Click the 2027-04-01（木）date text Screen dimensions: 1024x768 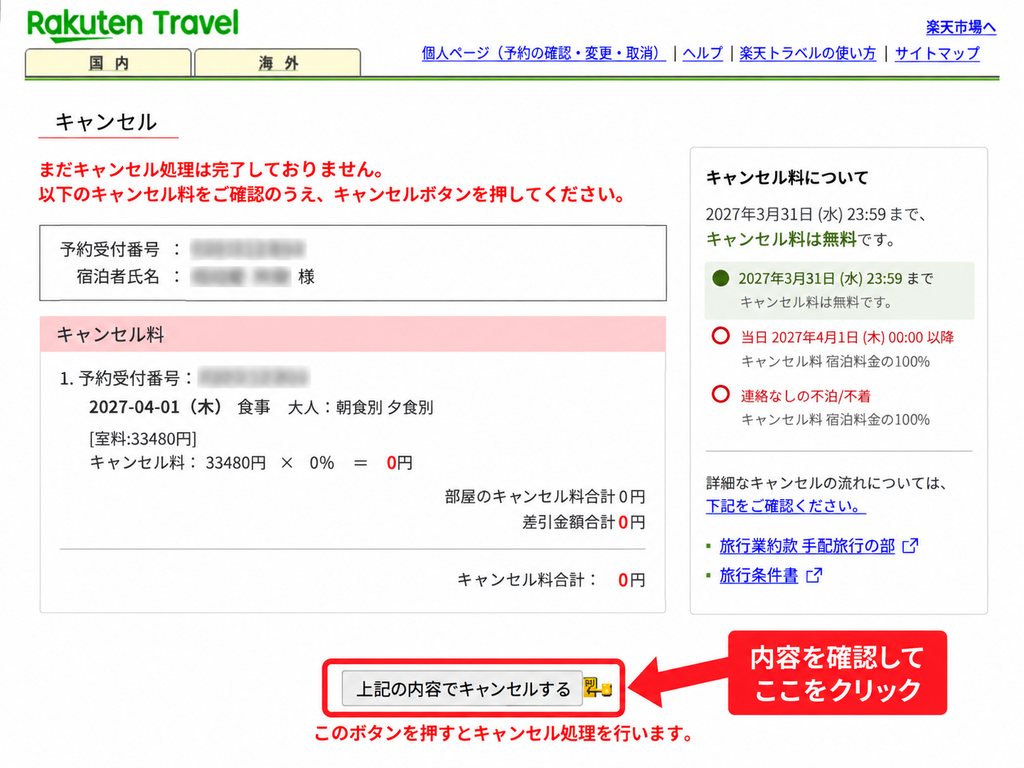coord(156,408)
